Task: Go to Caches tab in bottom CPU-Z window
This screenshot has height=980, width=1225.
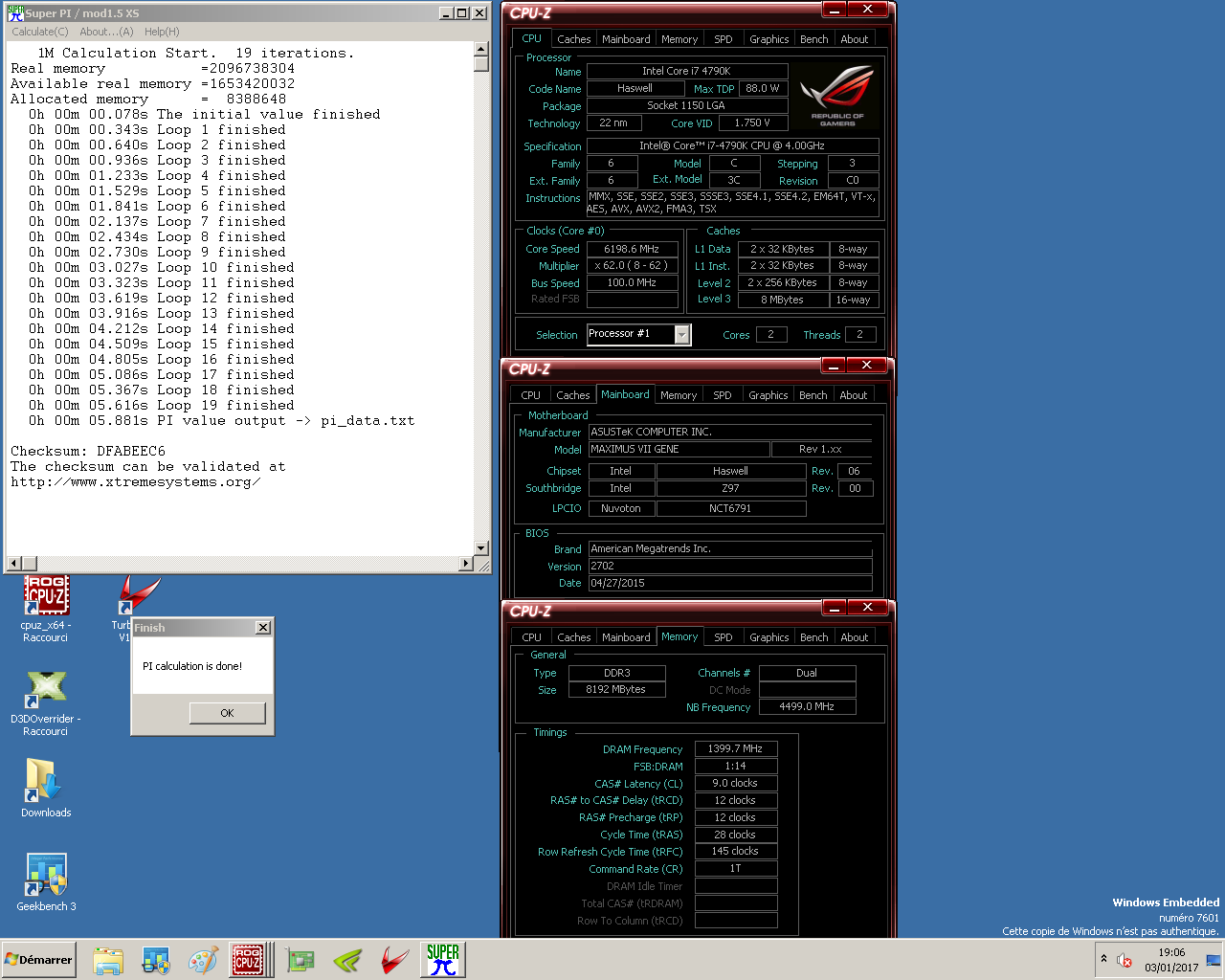Action: (x=574, y=637)
